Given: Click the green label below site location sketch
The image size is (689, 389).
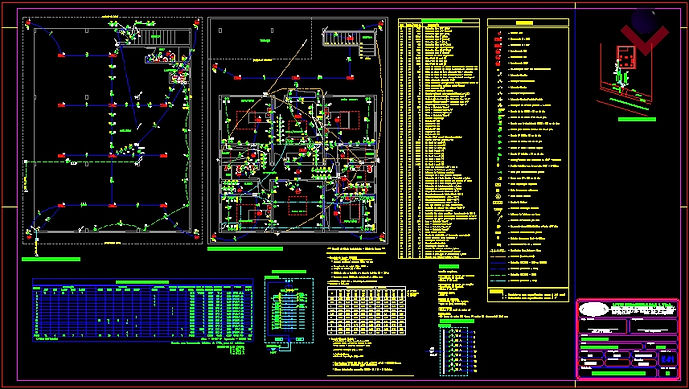Looking at the screenshot, I should coord(637,119).
